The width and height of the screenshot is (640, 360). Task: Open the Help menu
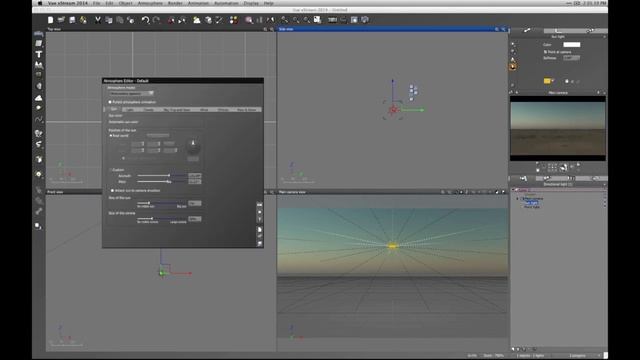point(269,3)
